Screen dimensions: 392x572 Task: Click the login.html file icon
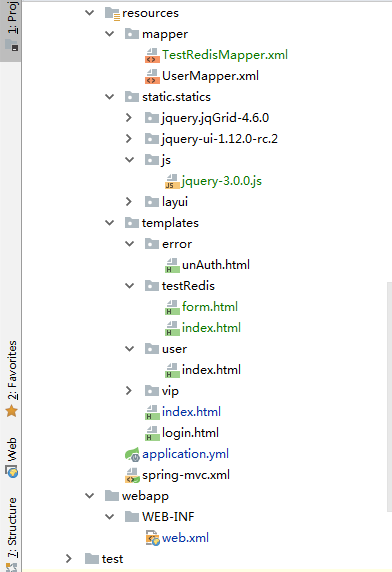[152, 433]
